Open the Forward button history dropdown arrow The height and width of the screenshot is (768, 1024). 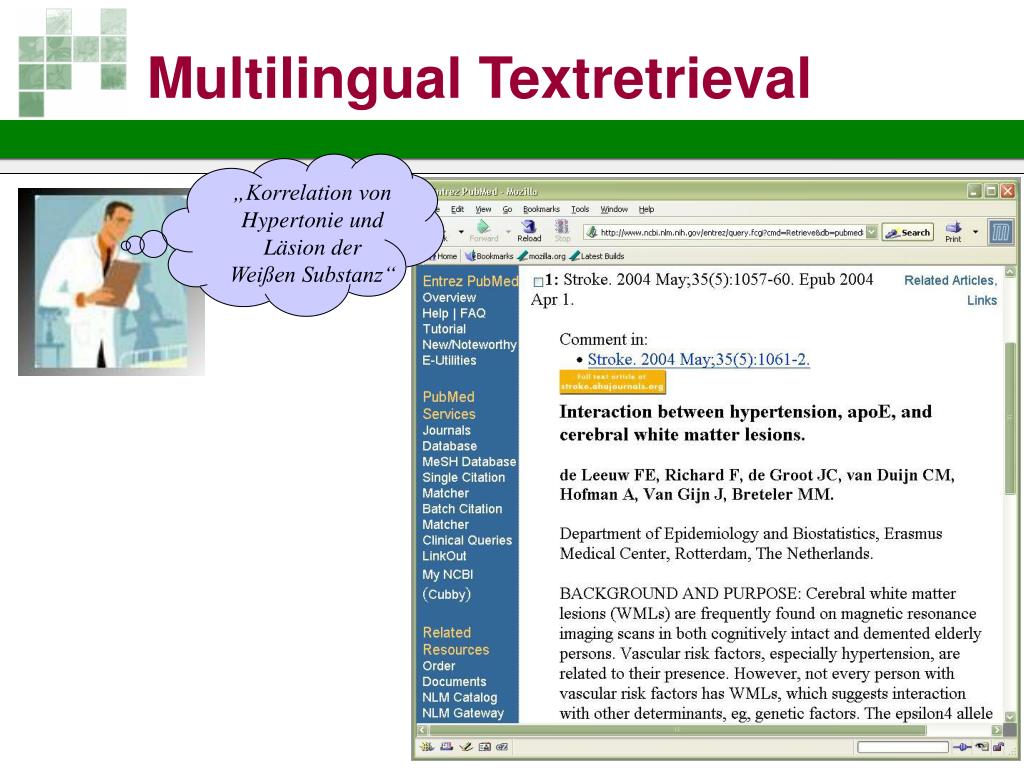pos(507,231)
